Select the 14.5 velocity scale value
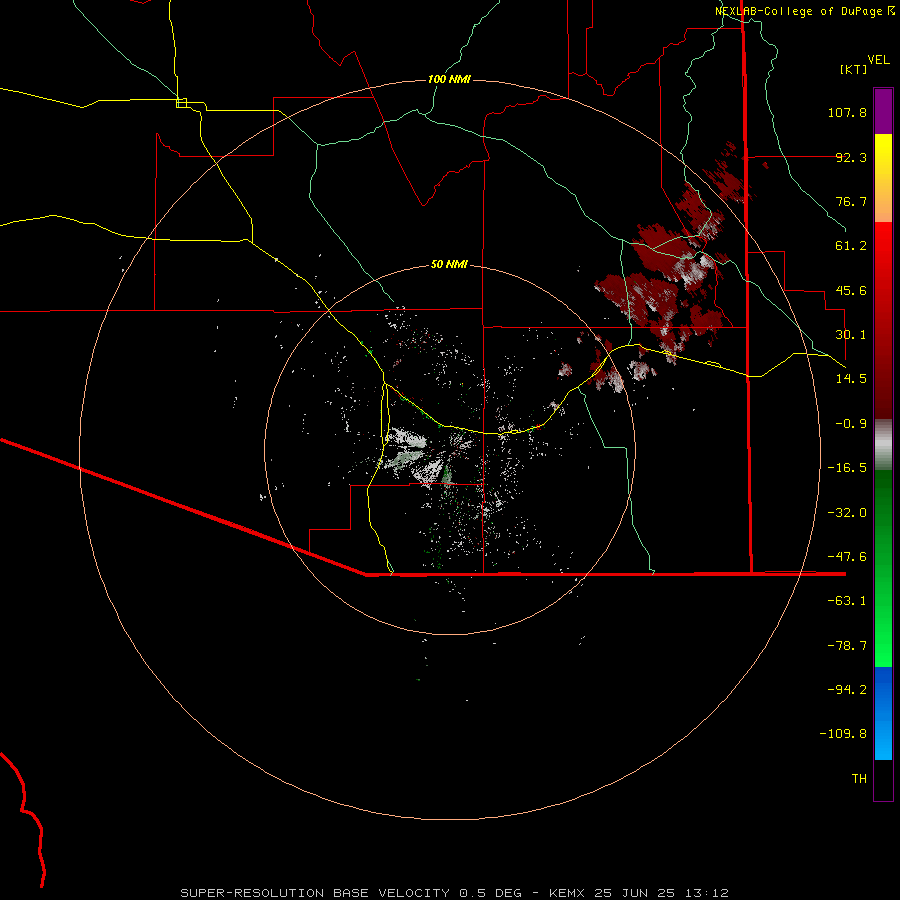Screen dimensions: 900x900 [x=851, y=379]
